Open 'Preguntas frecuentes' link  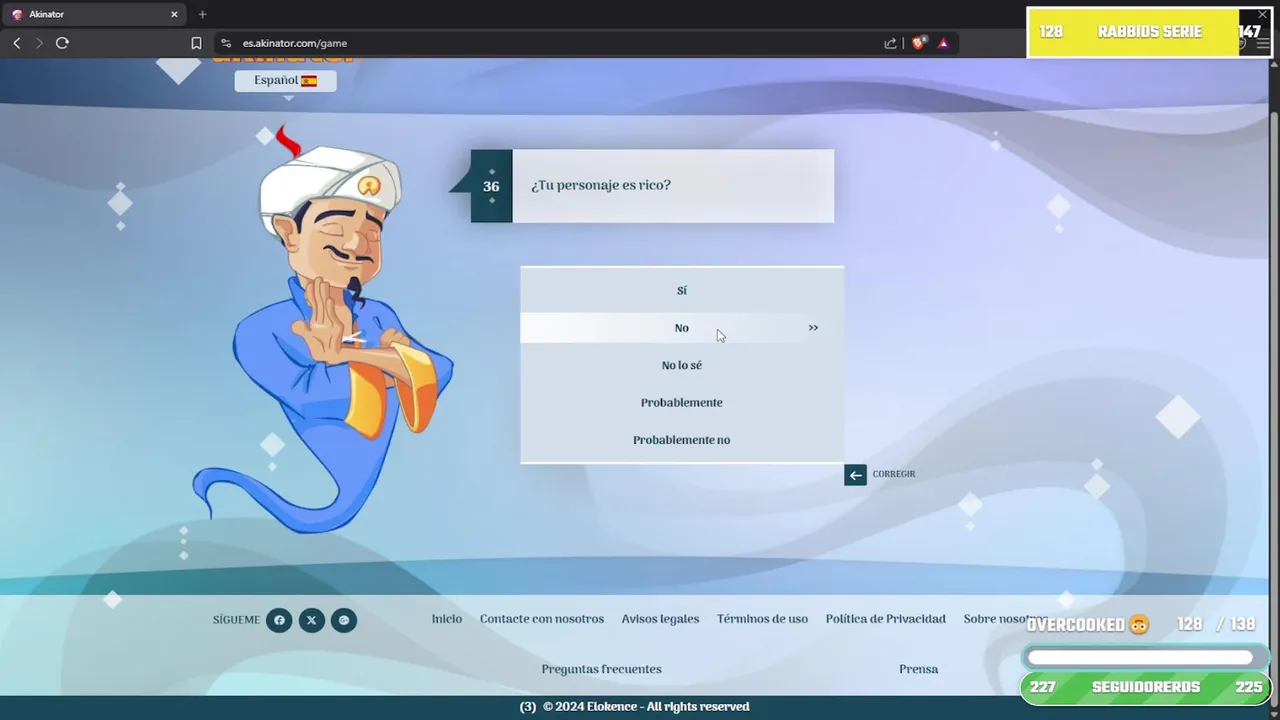[601, 669]
